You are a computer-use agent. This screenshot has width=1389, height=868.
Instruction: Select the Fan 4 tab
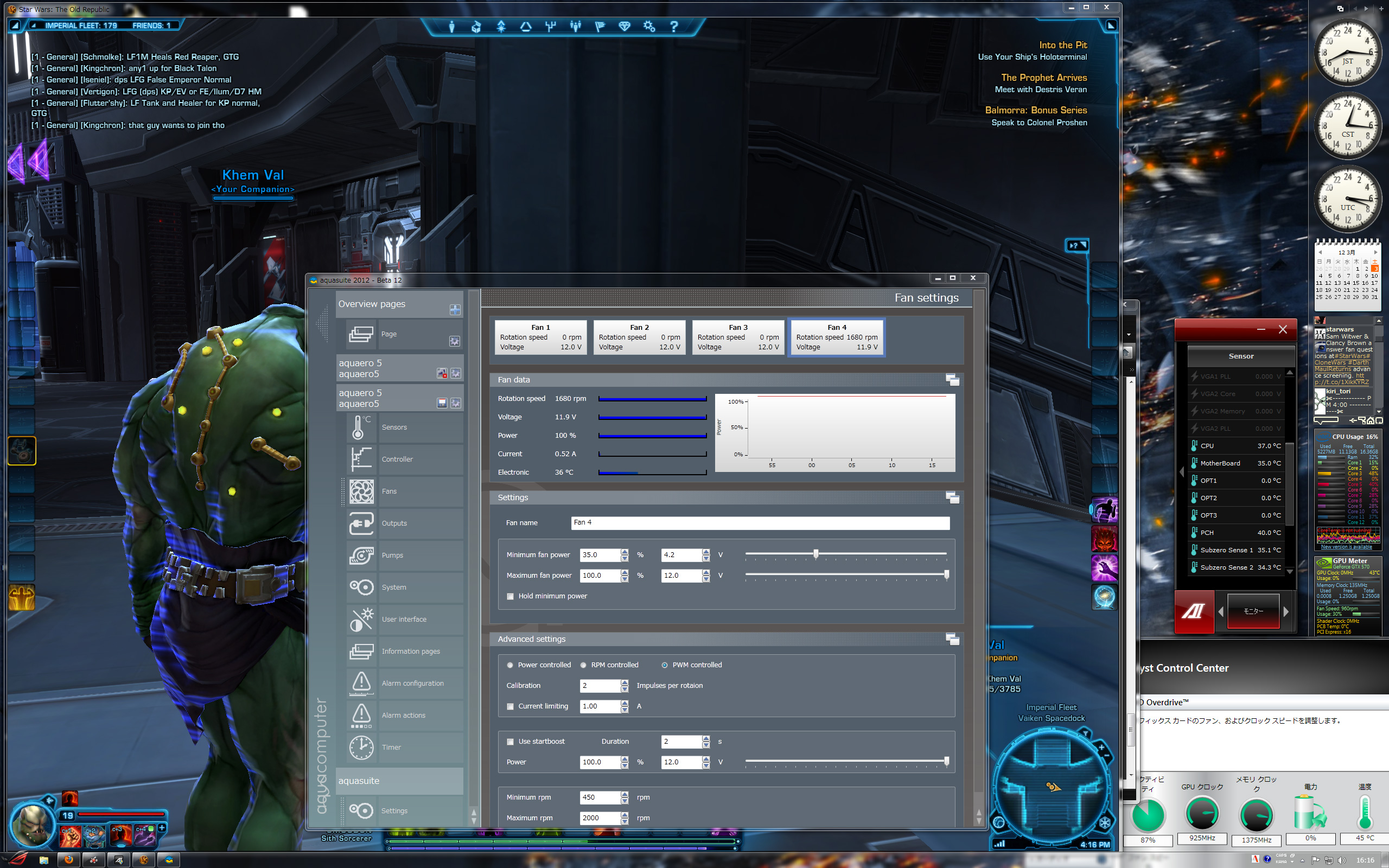(x=837, y=337)
